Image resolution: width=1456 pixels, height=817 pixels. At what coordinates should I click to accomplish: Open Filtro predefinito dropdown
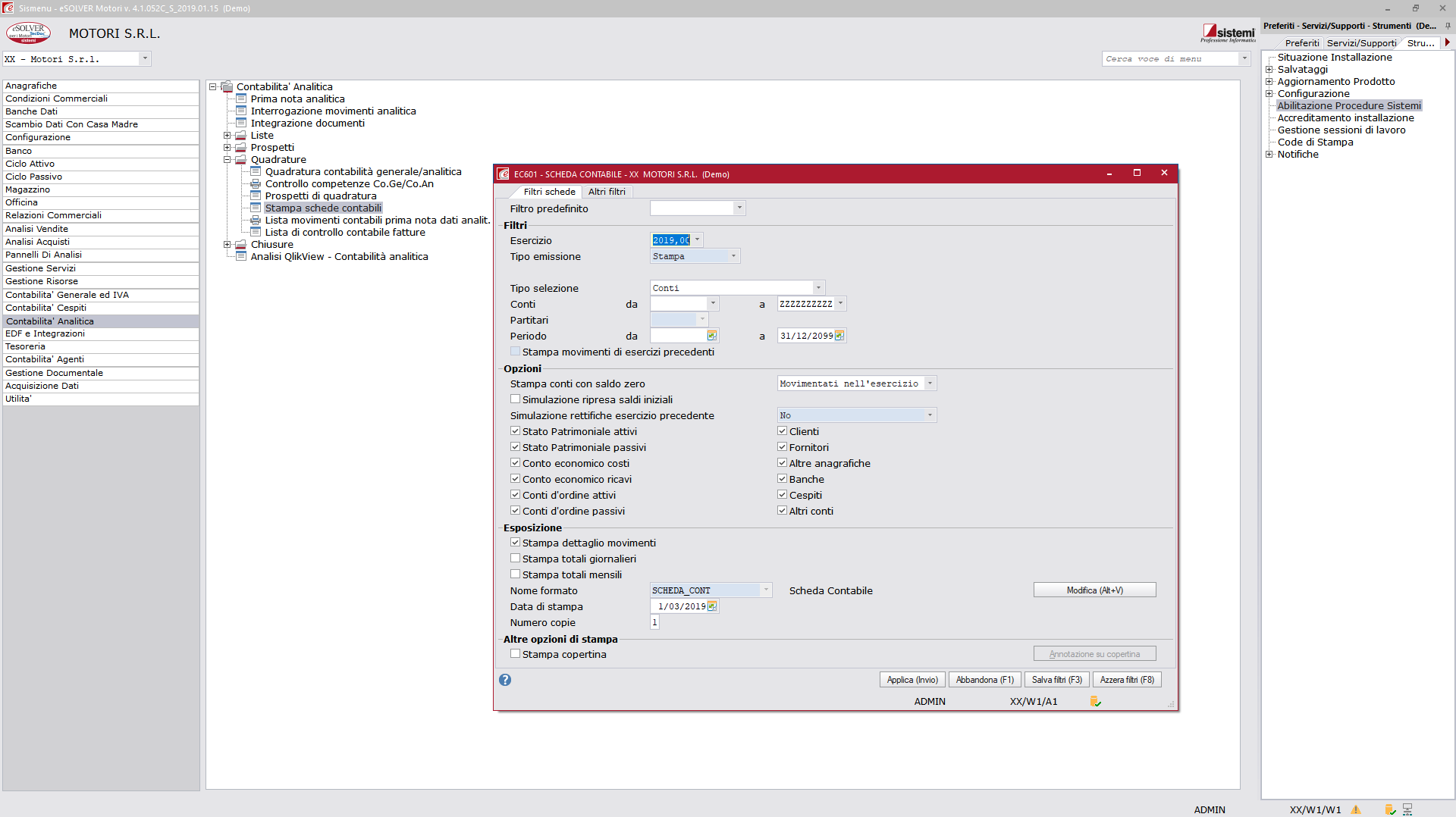coord(739,208)
